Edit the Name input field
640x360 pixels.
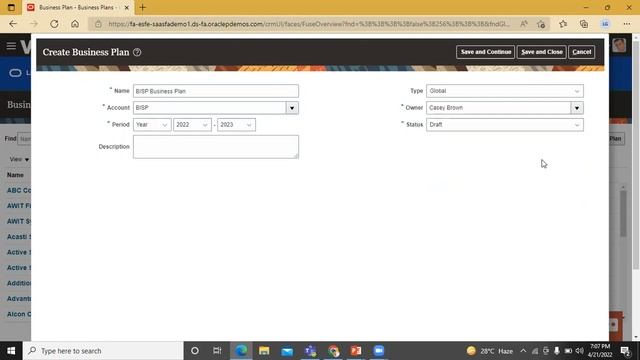pos(216,91)
